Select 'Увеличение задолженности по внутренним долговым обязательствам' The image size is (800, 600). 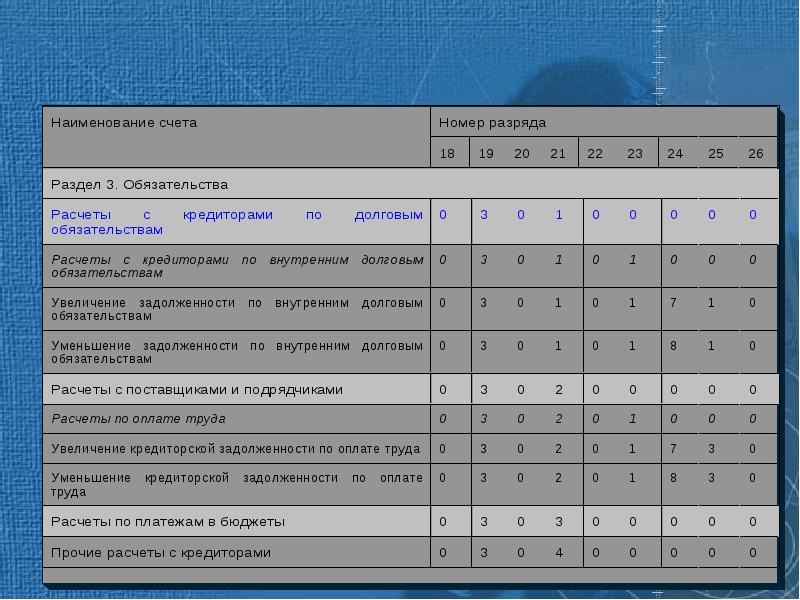(x=237, y=309)
